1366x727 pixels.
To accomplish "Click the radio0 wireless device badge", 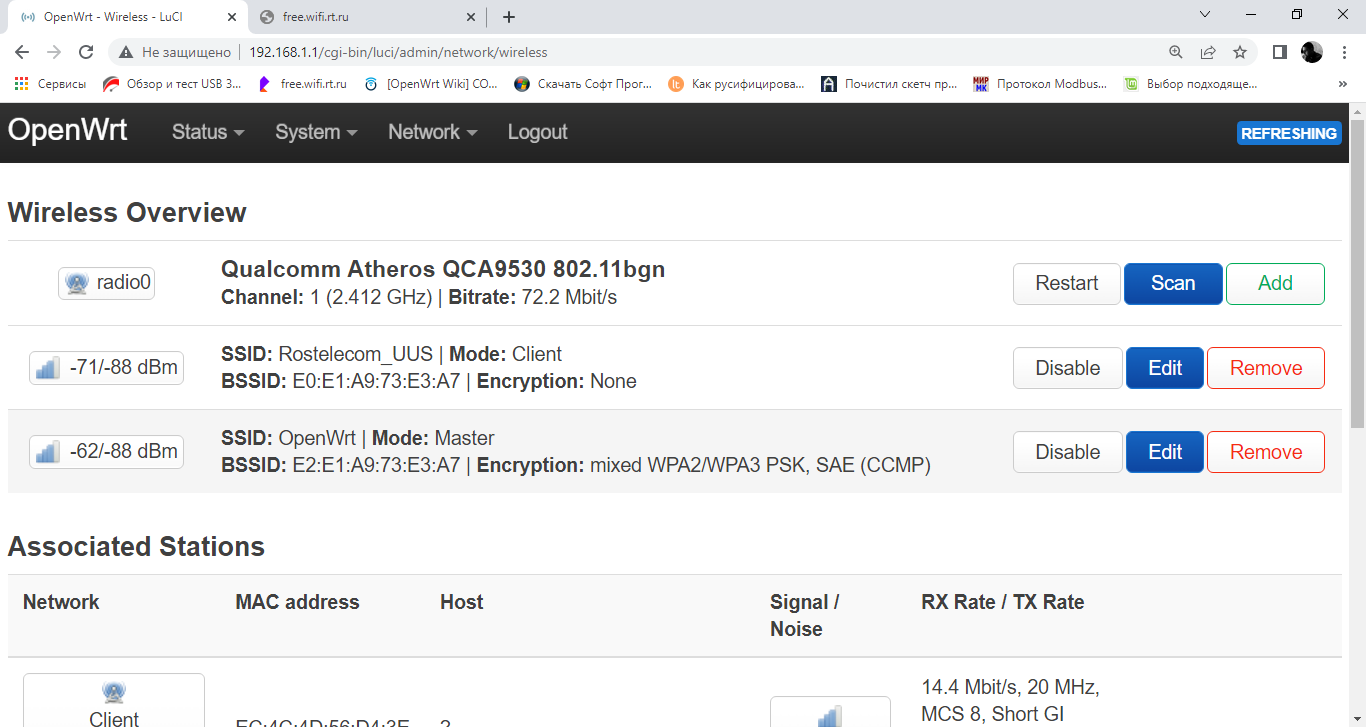I will [107, 283].
